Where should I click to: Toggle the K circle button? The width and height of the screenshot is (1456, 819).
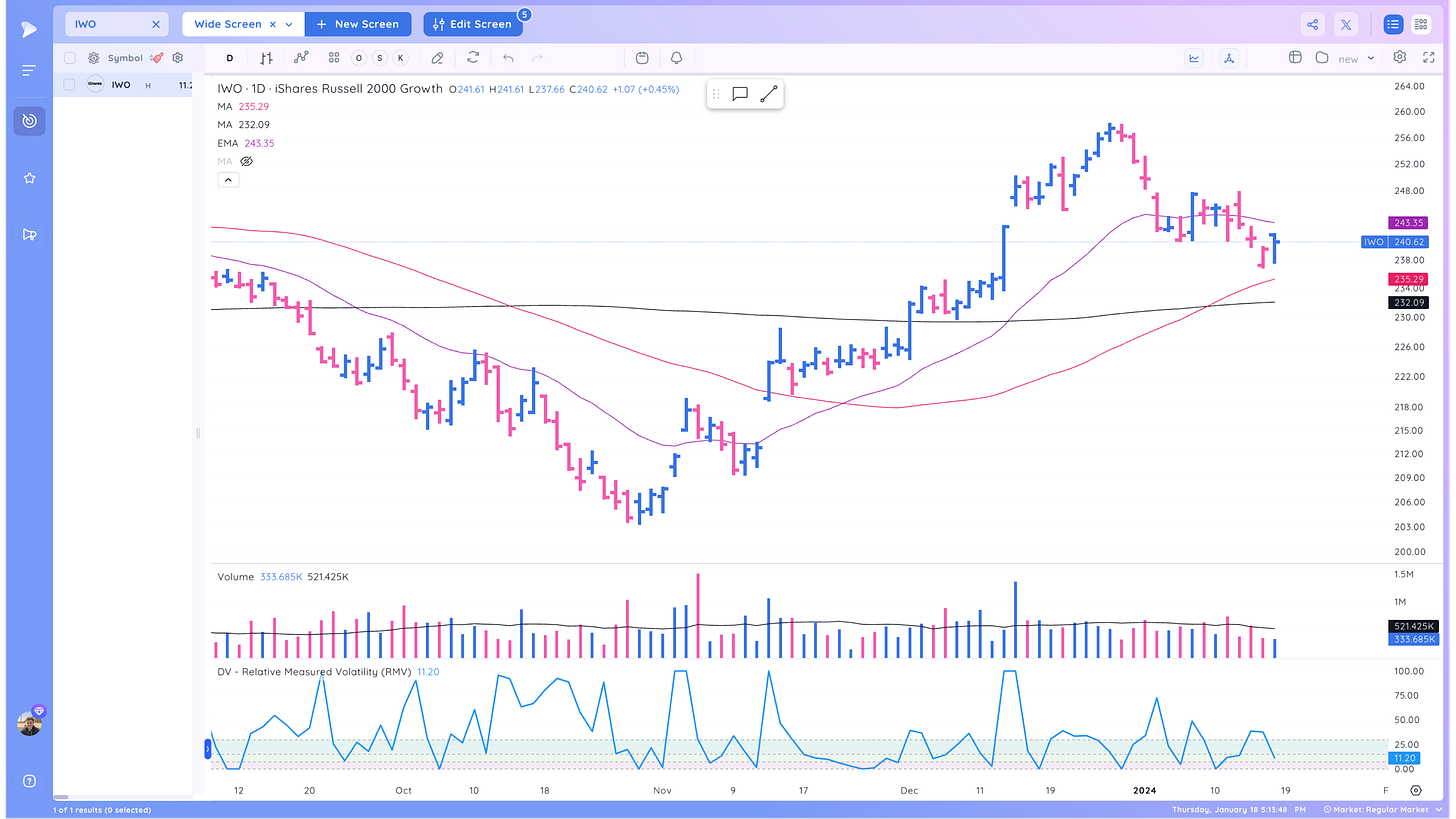point(401,58)
